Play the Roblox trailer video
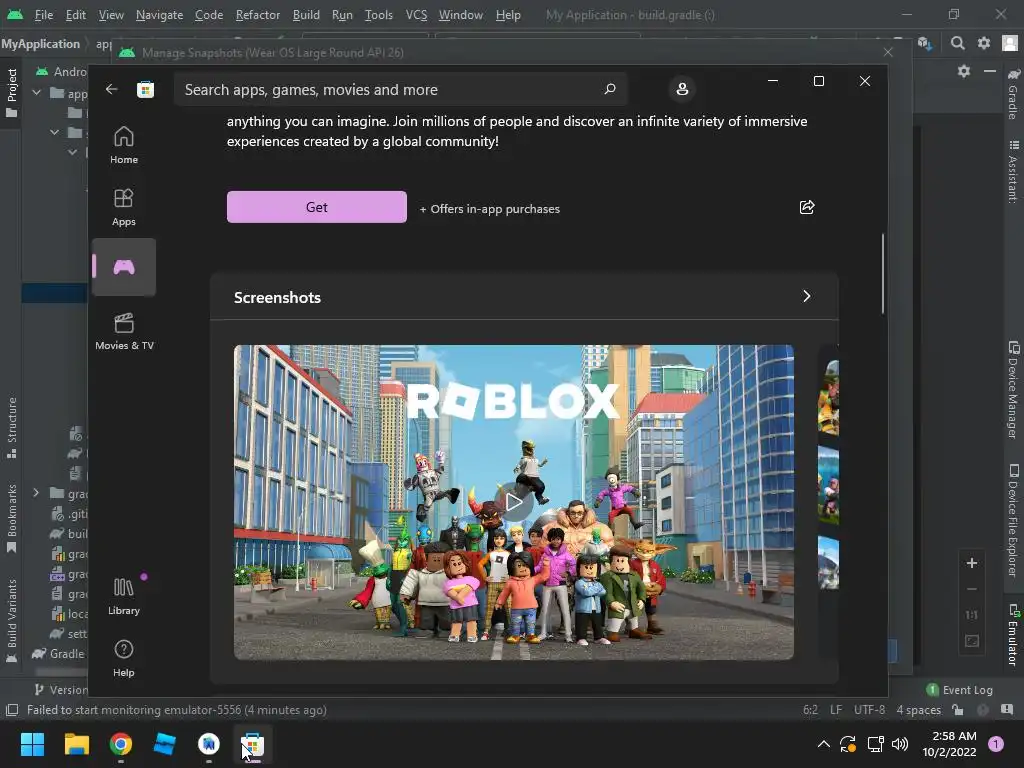Screen dimensions: 1024x768 (514, 502)
